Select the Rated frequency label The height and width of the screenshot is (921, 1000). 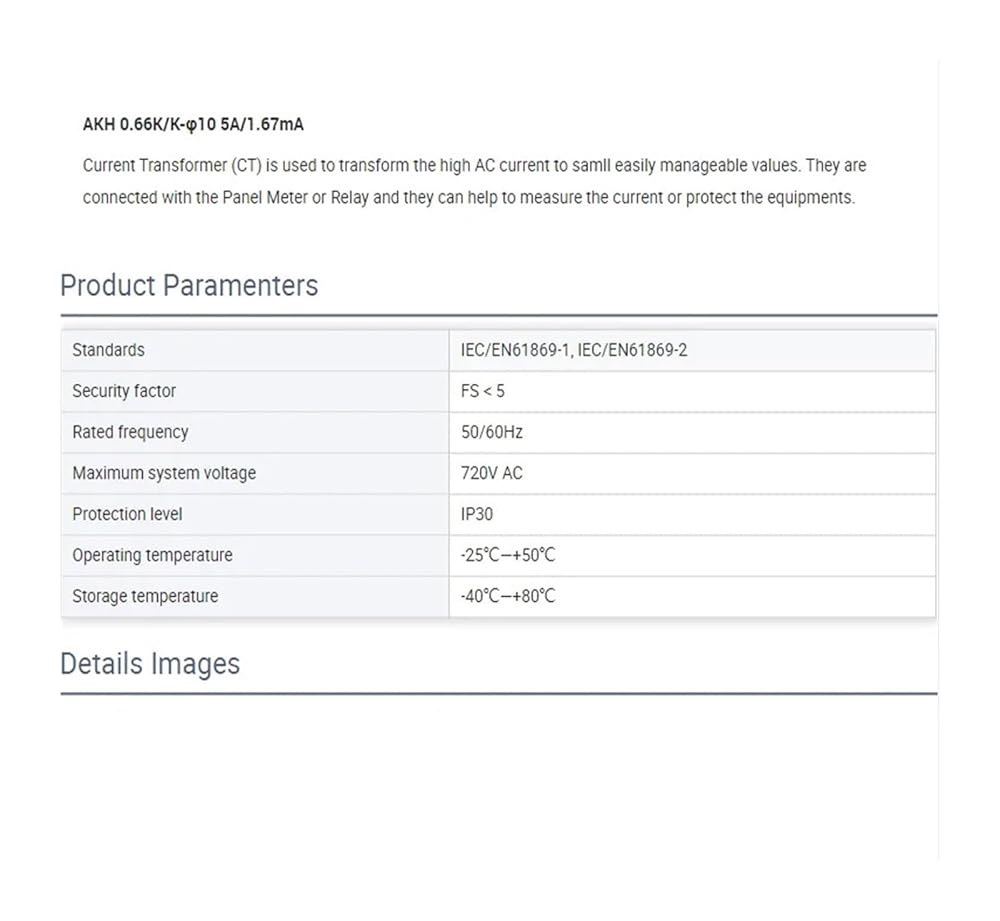click(x=130, y=432)
